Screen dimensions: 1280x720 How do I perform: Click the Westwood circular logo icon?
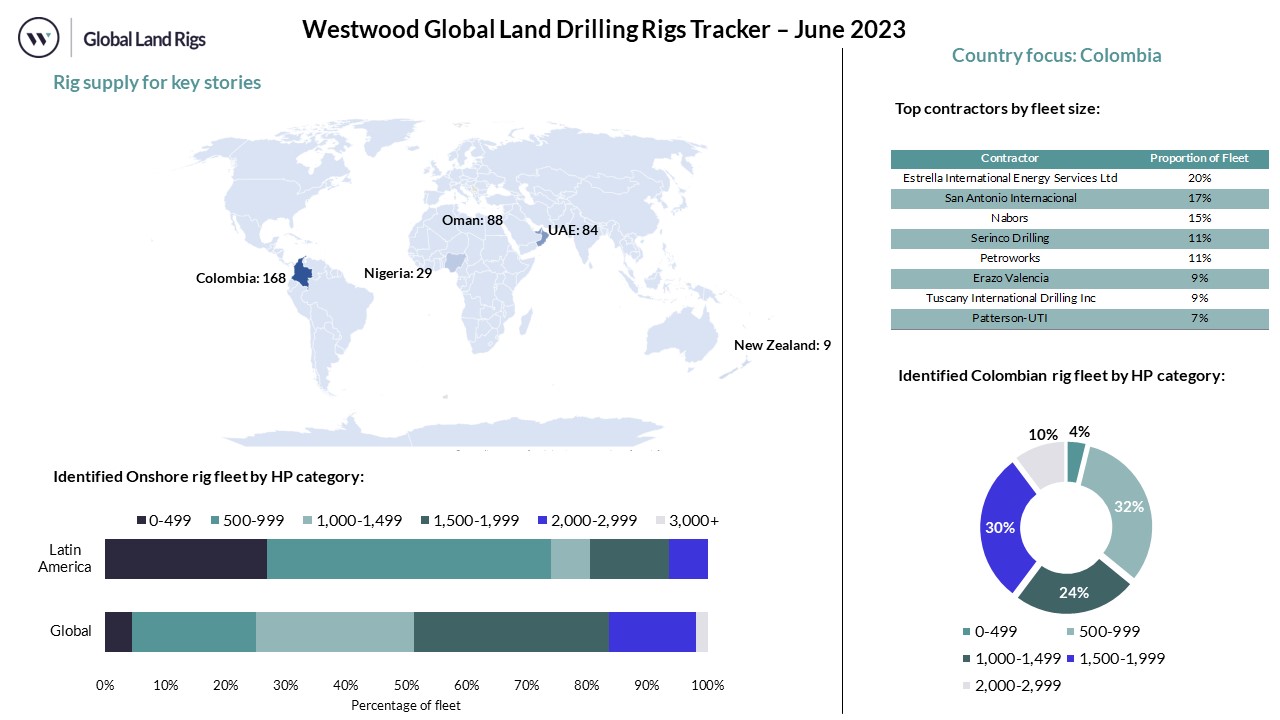click(x=39, y=38)
